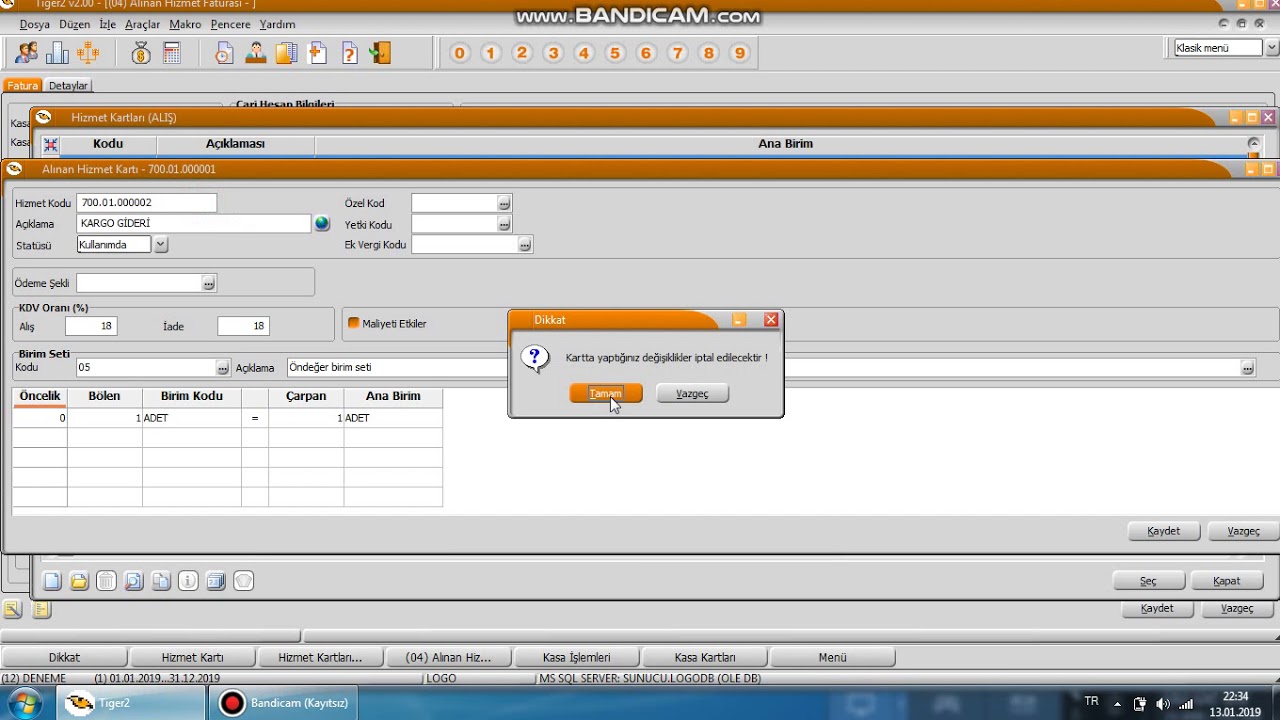Click the stacked windows icon in Hizmet Kartları
This screenshot has width=1280, height=720.
[216, 581]
